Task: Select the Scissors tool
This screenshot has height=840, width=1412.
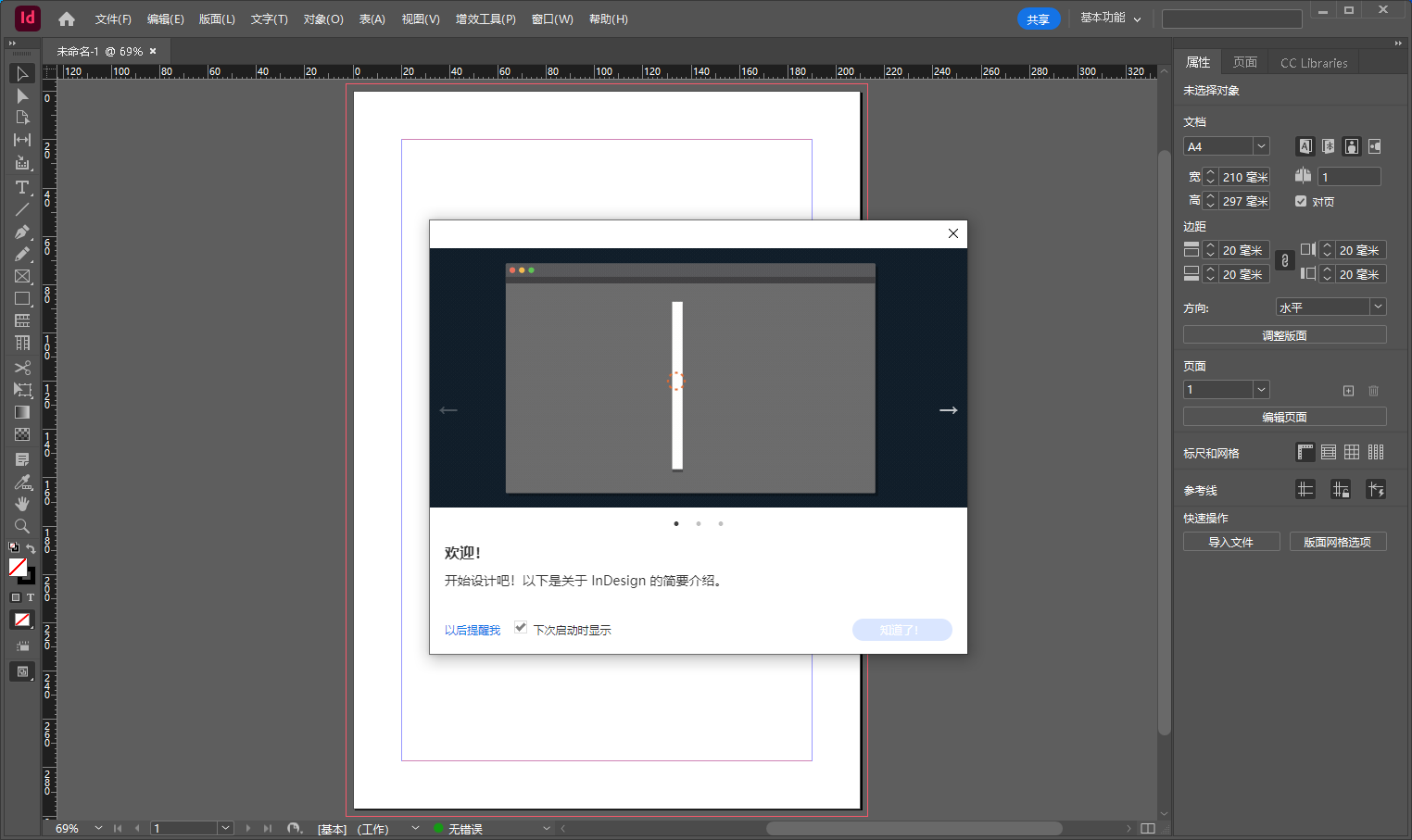Action: [22, 368]
